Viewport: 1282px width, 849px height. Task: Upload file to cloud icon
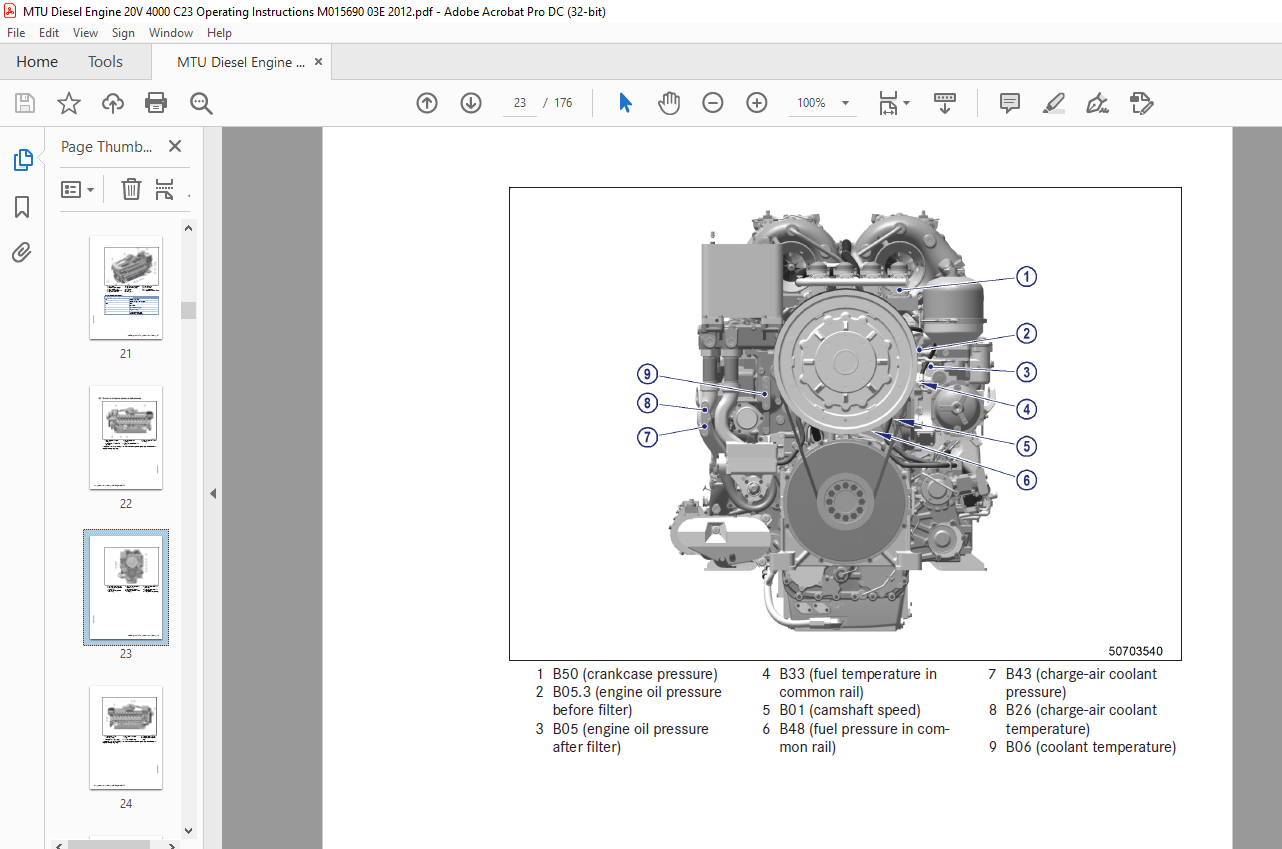coord(113,103)
